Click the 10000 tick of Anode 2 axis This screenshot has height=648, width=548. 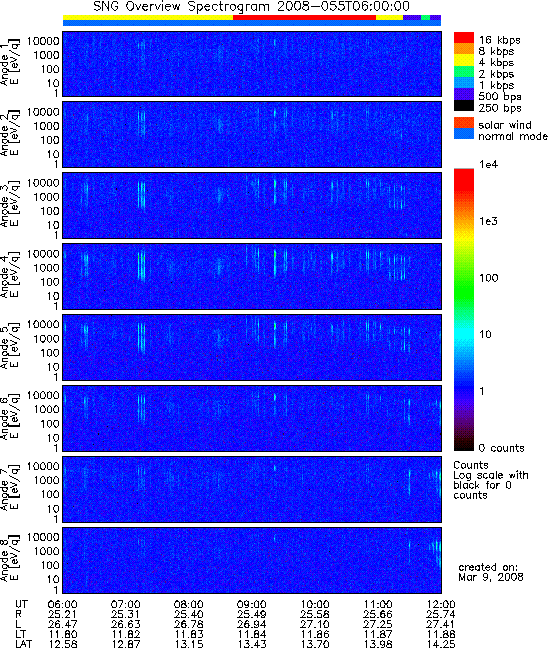(x=43, y=112)
